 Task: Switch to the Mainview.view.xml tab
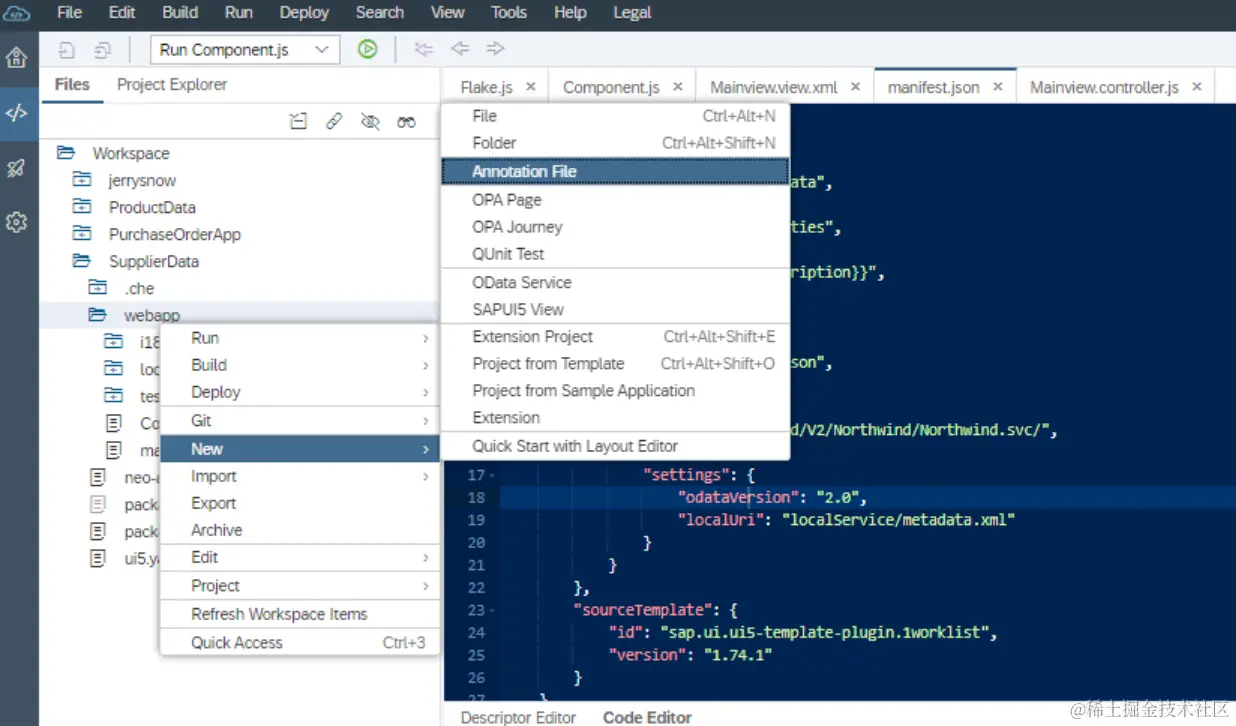tap(774, 87)
